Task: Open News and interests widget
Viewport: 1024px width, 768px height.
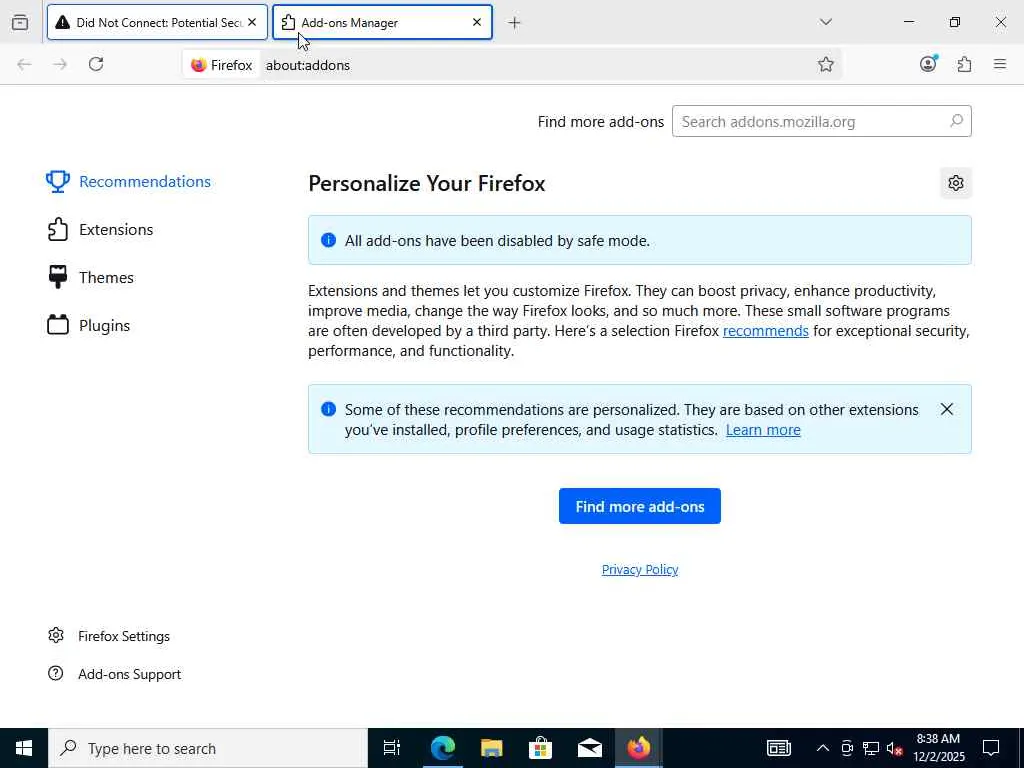Action: pyautogui.click(x=778, y=748)
